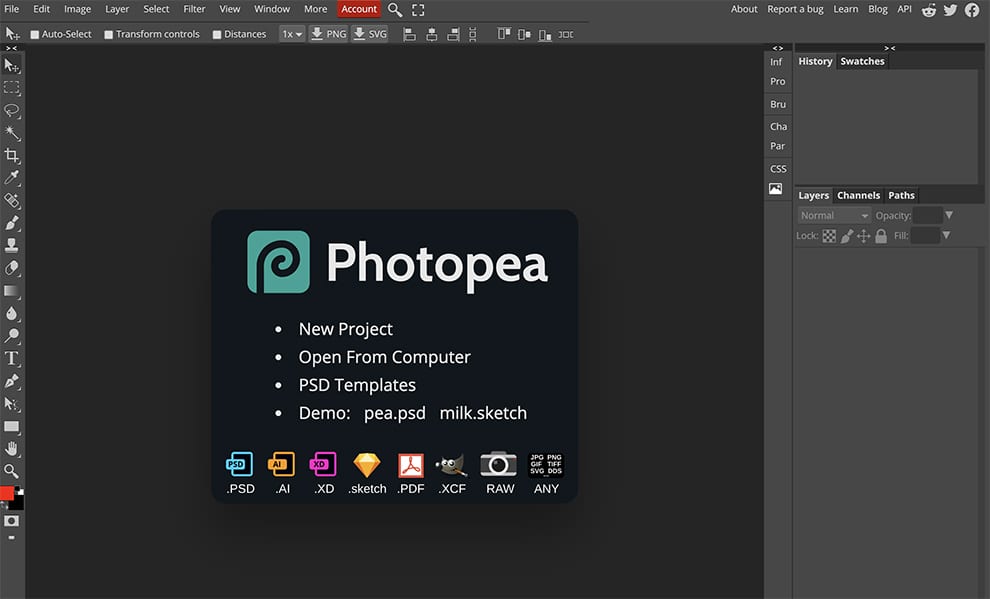Toggle Quick Mask mode icon

point(11,521)
